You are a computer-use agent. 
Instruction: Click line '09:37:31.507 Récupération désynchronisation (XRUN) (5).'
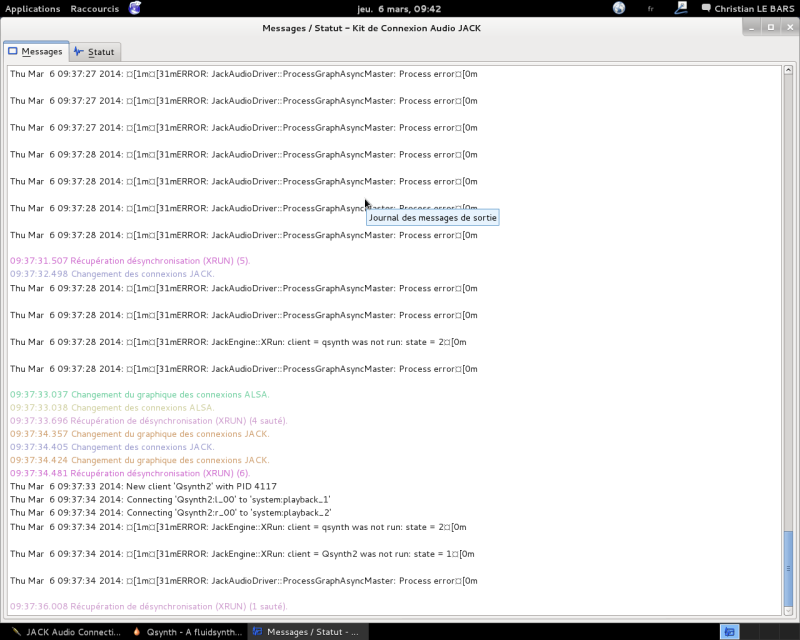pos(130,261)
